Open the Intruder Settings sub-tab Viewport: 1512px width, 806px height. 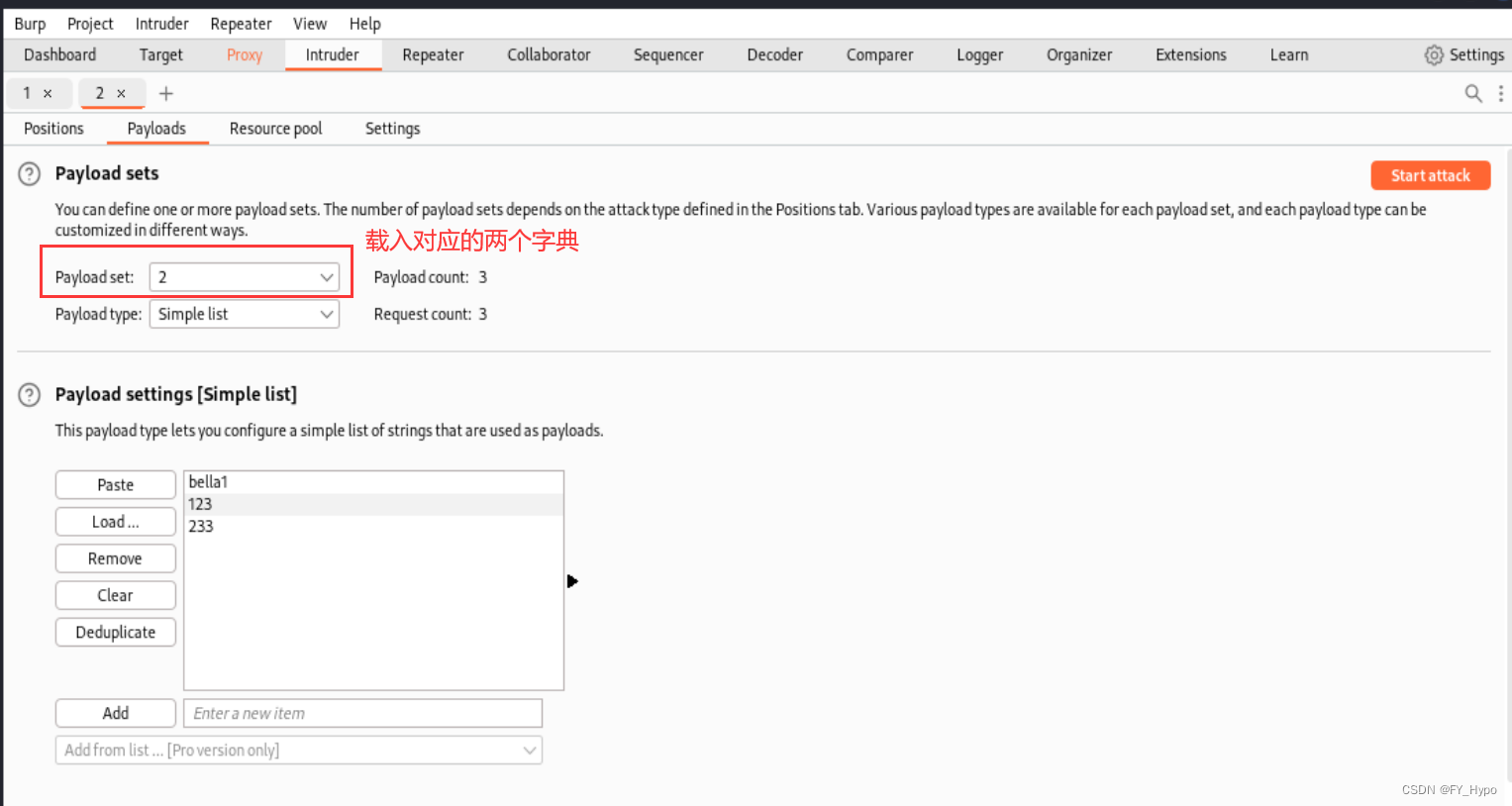392,129
